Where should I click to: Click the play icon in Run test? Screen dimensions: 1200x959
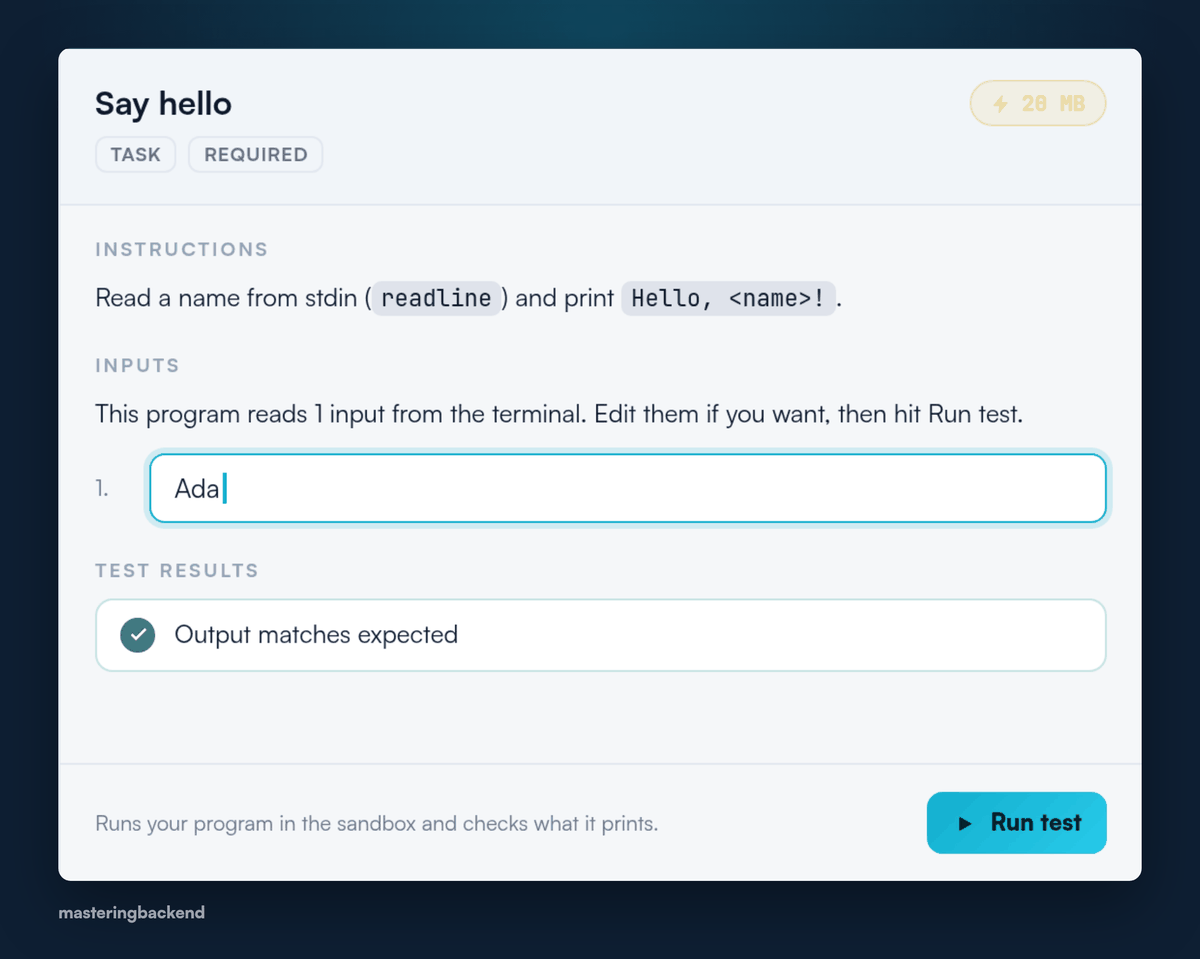pyautogui.click(x=965, y=824)
